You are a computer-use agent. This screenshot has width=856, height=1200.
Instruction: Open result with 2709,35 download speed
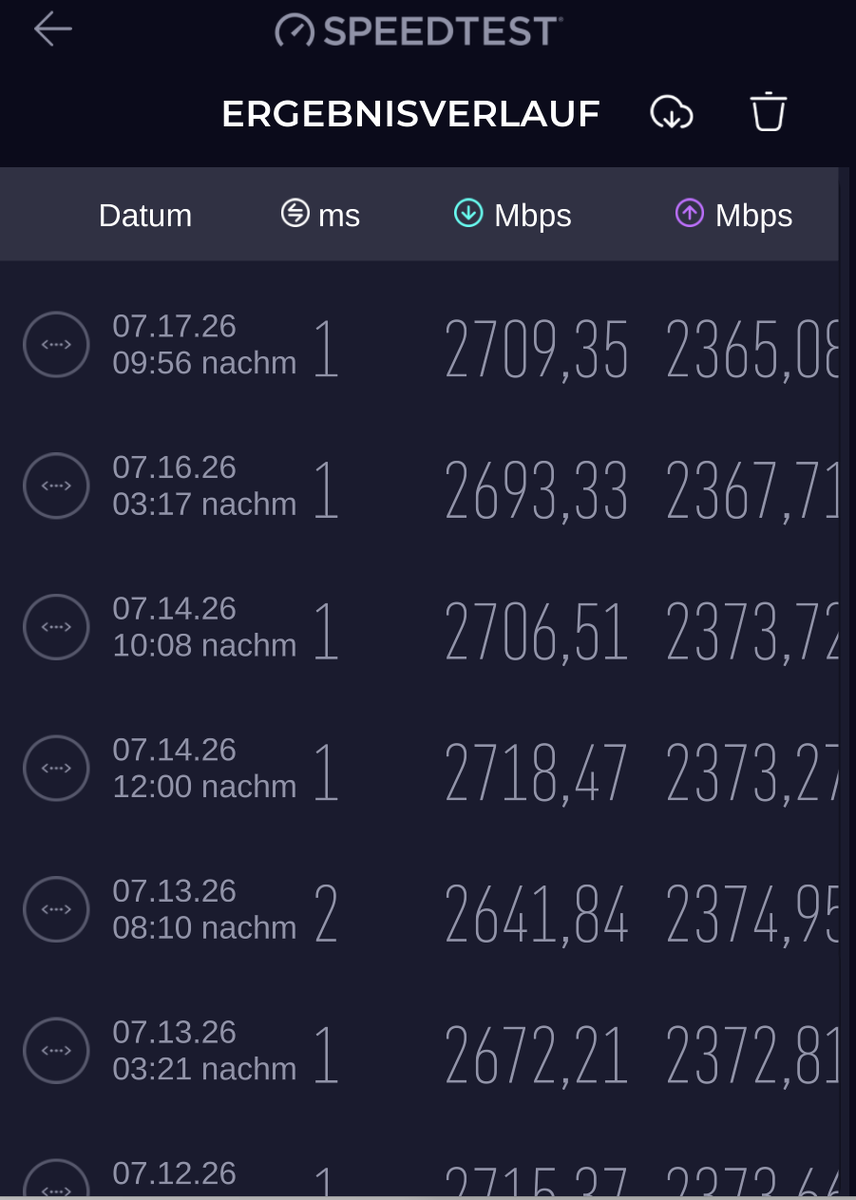(x=428, y=345)
